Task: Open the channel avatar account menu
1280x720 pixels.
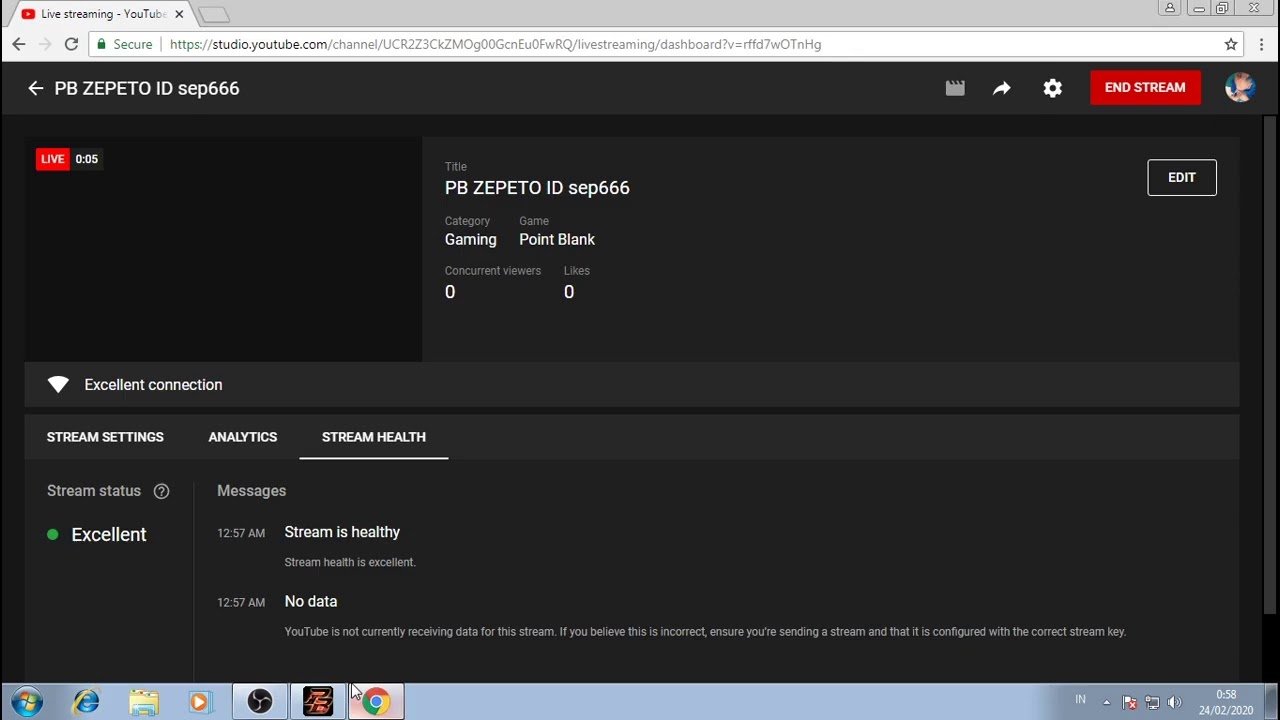Action: click(1240, 88)
